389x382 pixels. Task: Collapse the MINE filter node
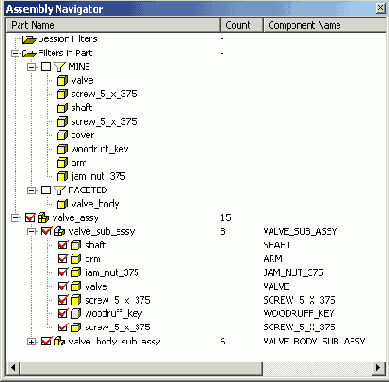tap(32, 67)
